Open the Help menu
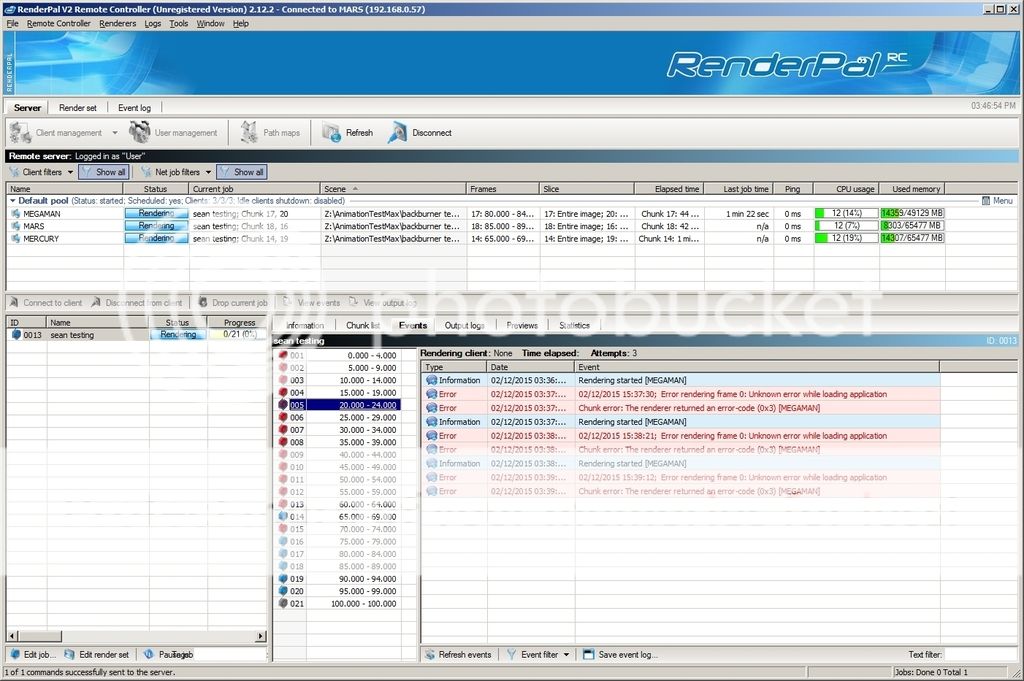The width and height of the screenshot is (1024, 681). 240,24
